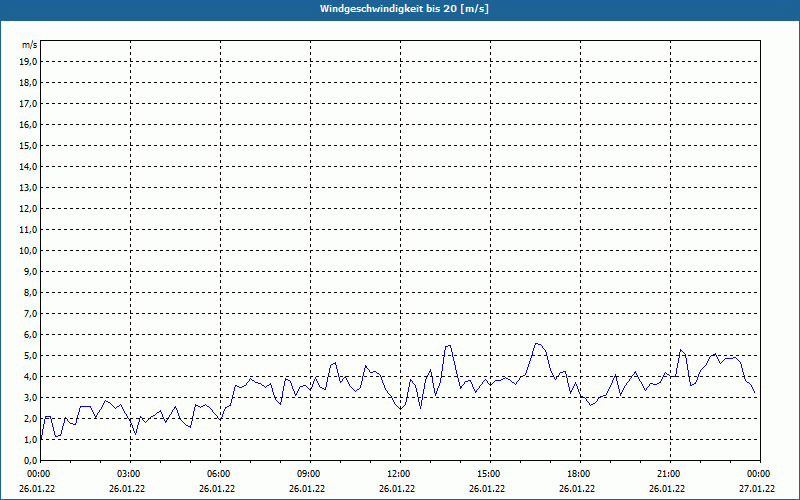This screenshot has width=800, height=500.
Task: Select the 15,0 y-axis value
Action: point(28,145)
